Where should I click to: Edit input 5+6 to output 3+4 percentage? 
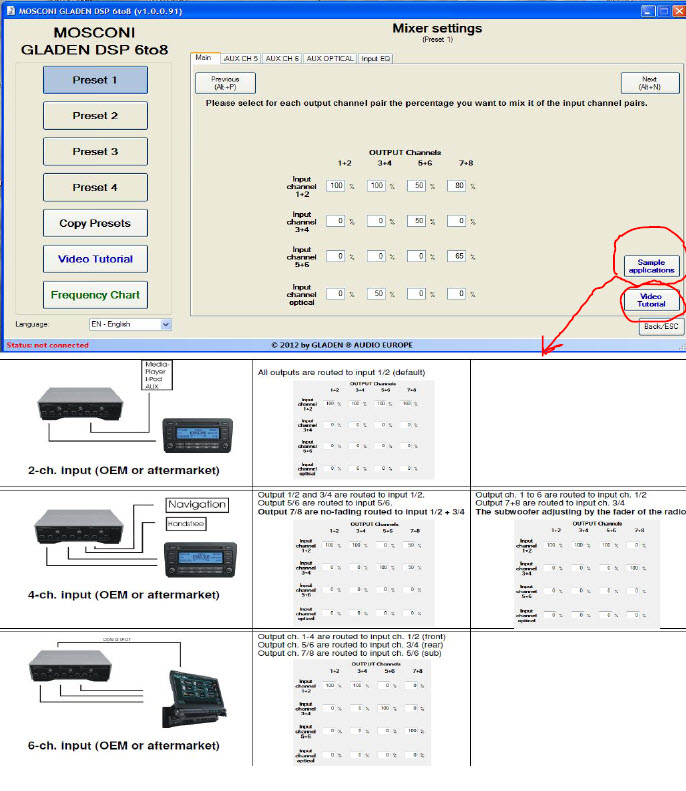coord(376,256)
